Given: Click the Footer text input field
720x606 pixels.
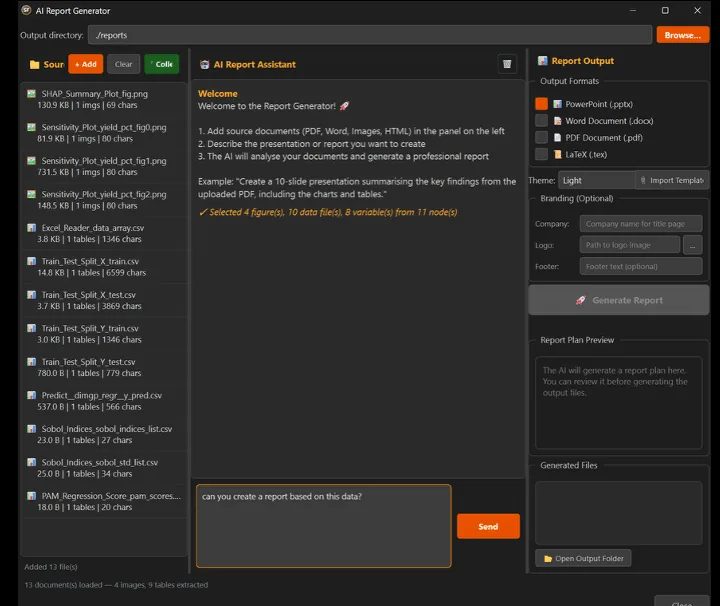Looking at the screenshot, I should [641, 266].
